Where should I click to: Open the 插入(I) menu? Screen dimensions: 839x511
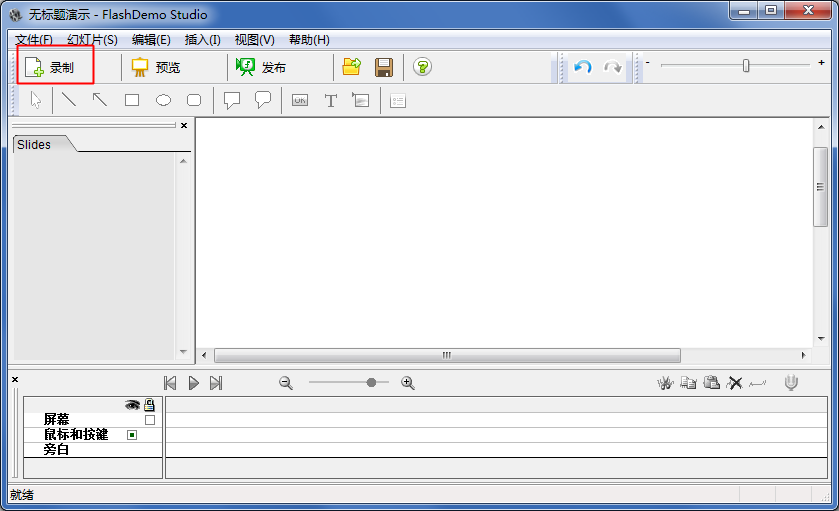point(202,40)
